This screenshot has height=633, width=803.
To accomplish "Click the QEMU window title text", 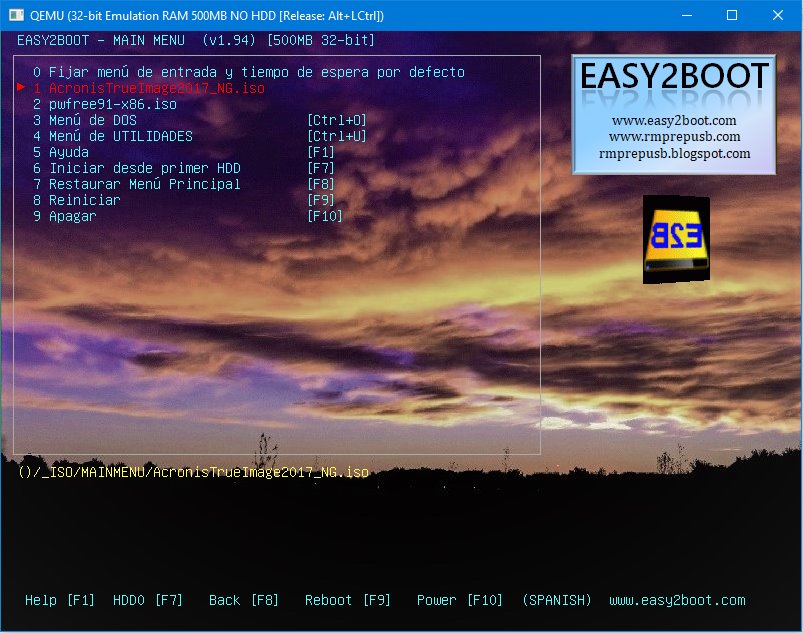I will click(x=207, y=15).
